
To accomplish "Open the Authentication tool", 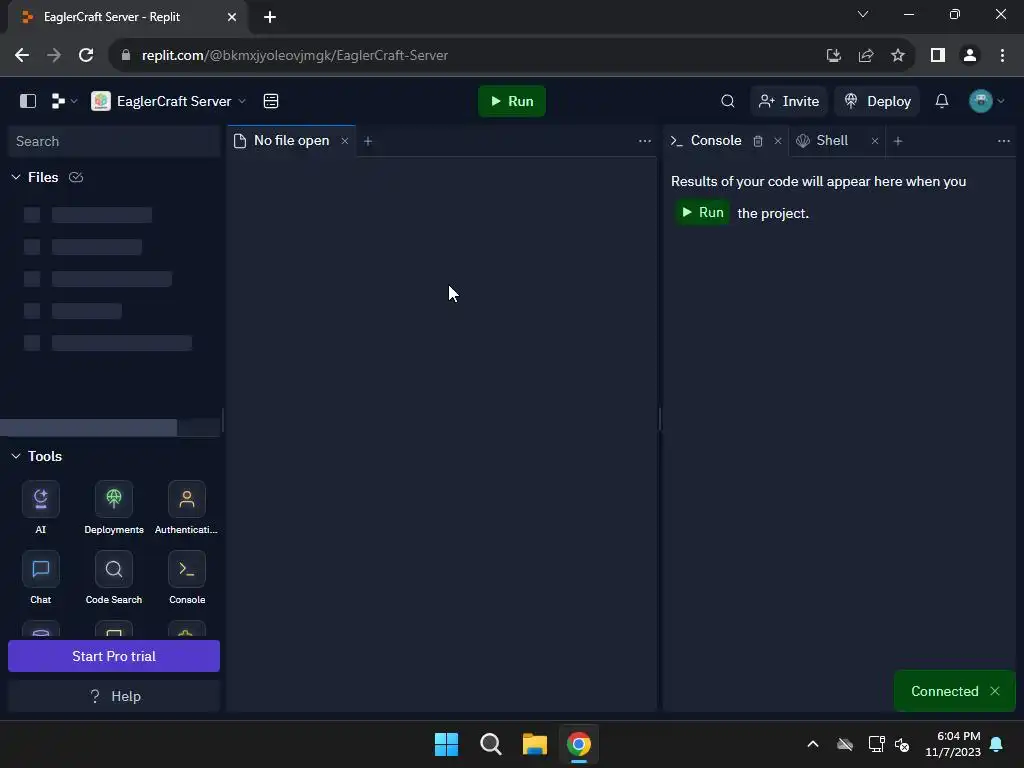I will [187, 507].
